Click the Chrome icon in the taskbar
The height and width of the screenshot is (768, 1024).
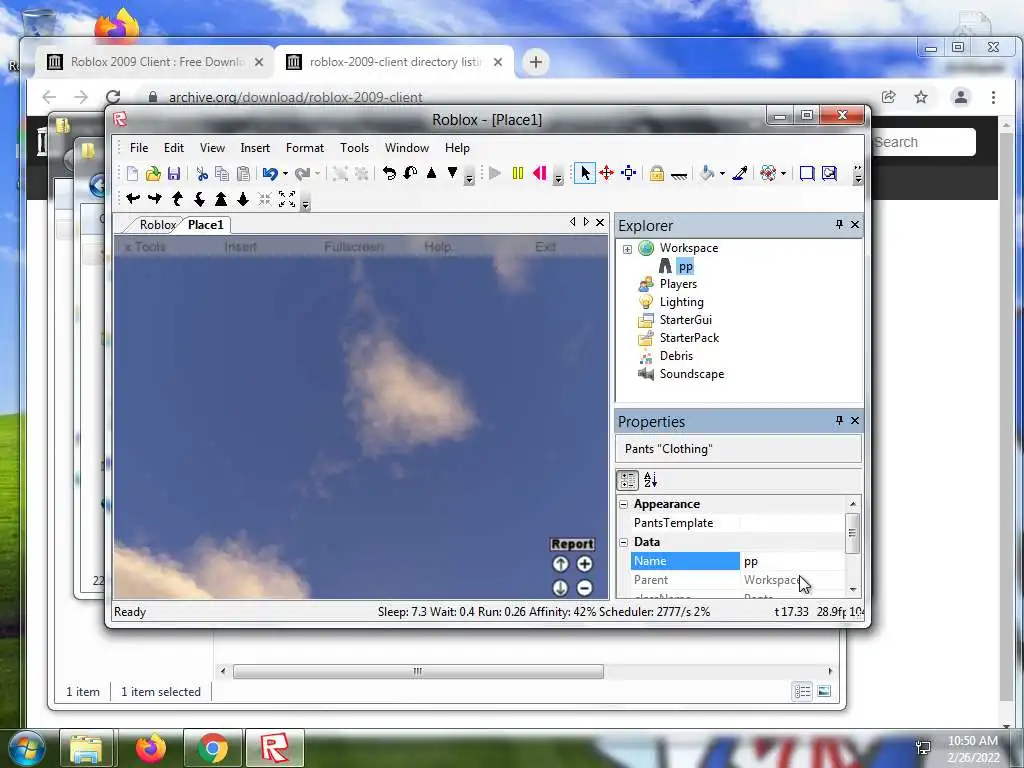(x=212, y=748)
